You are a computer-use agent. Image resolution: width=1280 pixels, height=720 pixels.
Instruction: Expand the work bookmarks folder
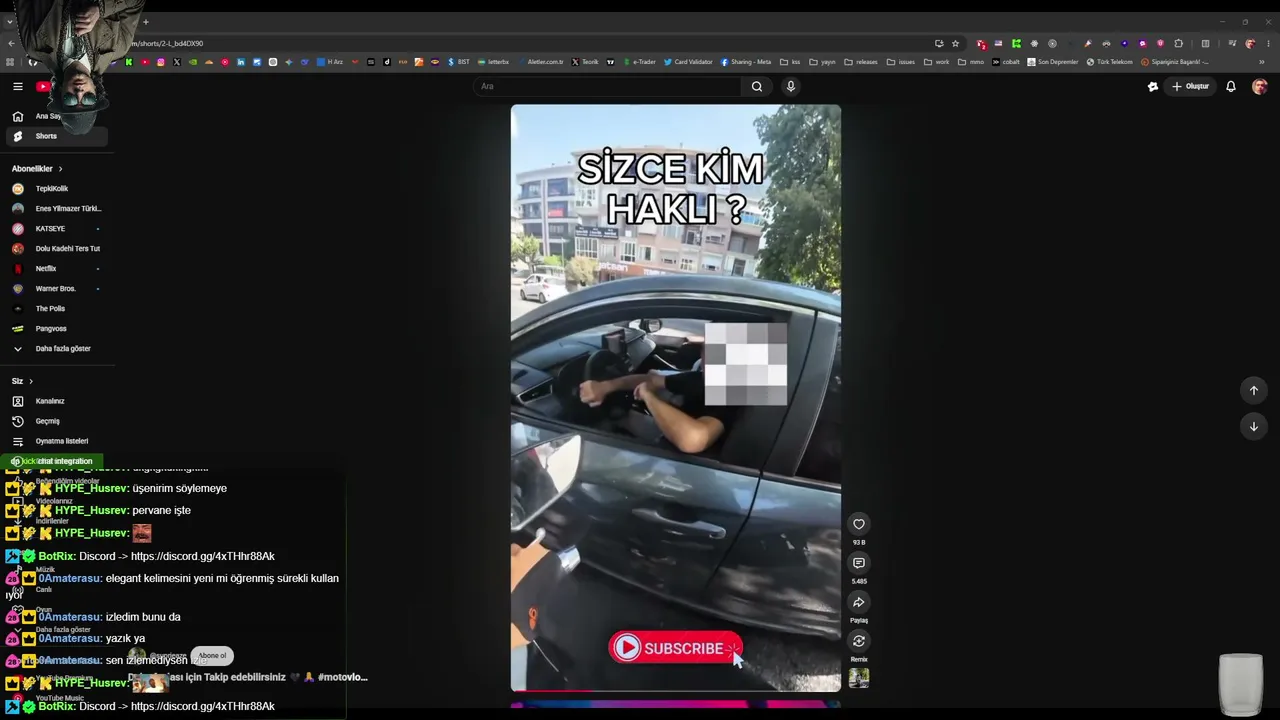tap(937, 62)
